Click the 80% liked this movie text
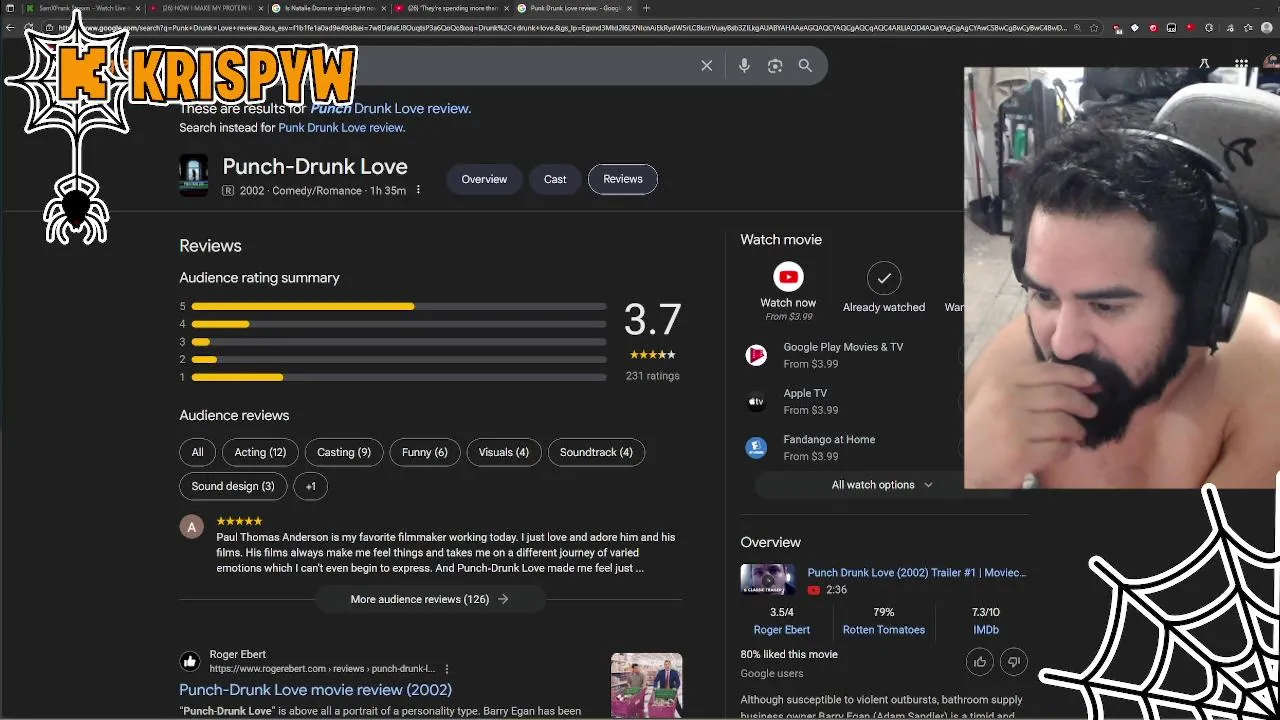 pyautogui.click(x=789, y=654)
